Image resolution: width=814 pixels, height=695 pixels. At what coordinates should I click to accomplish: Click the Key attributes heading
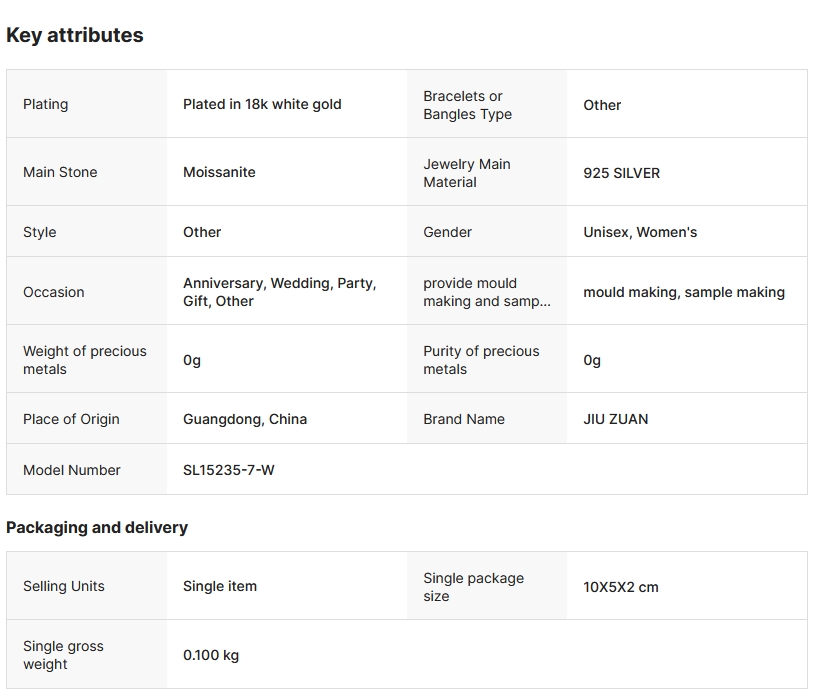point(75,35)
